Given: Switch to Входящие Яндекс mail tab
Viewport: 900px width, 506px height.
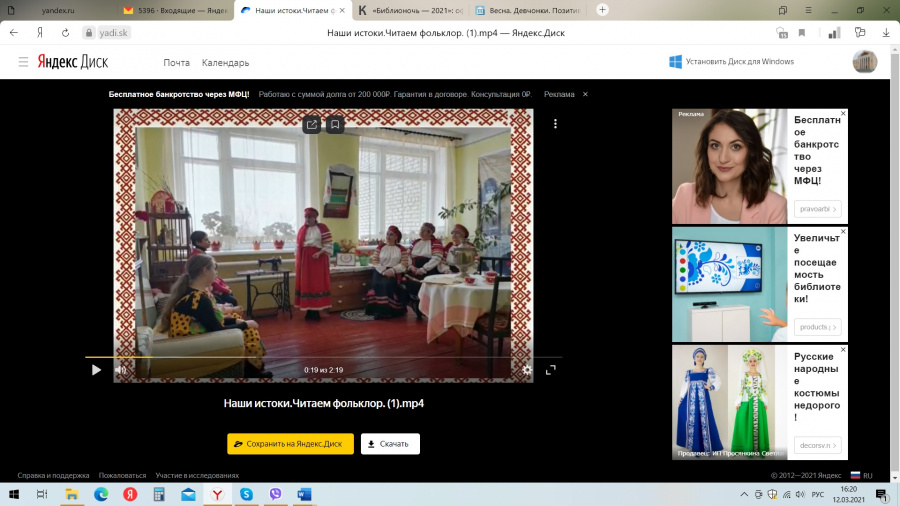Looking at the screenshot, I should click(175, 10).
